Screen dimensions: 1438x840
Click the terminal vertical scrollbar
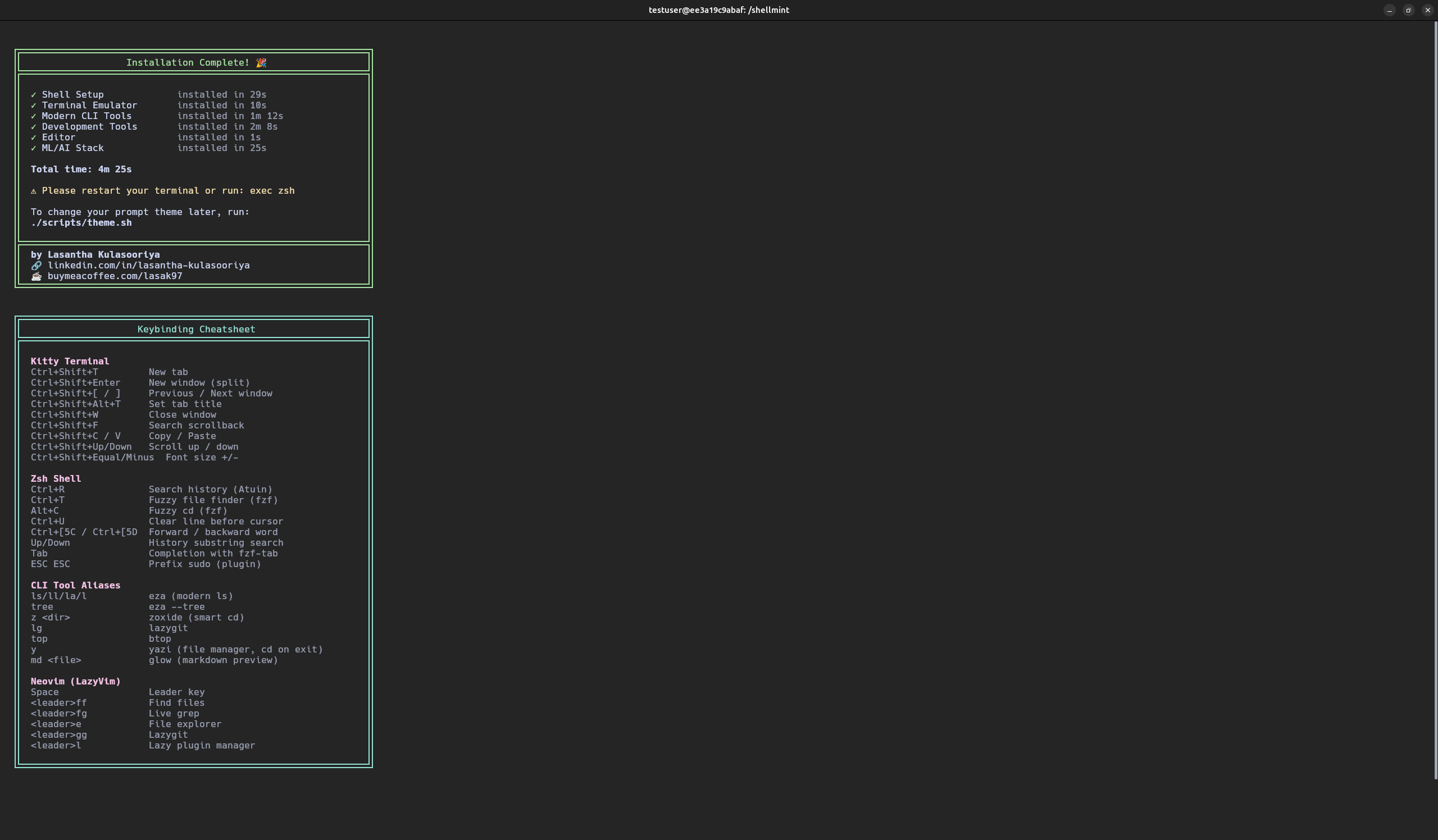[1435, 399]
